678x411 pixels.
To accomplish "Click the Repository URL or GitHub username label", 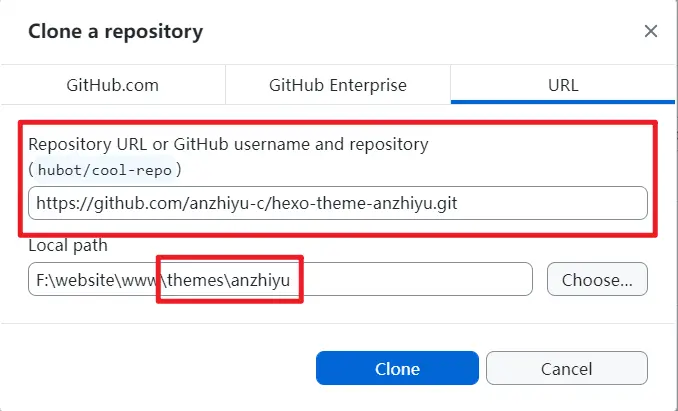I will tap(228, 144).
